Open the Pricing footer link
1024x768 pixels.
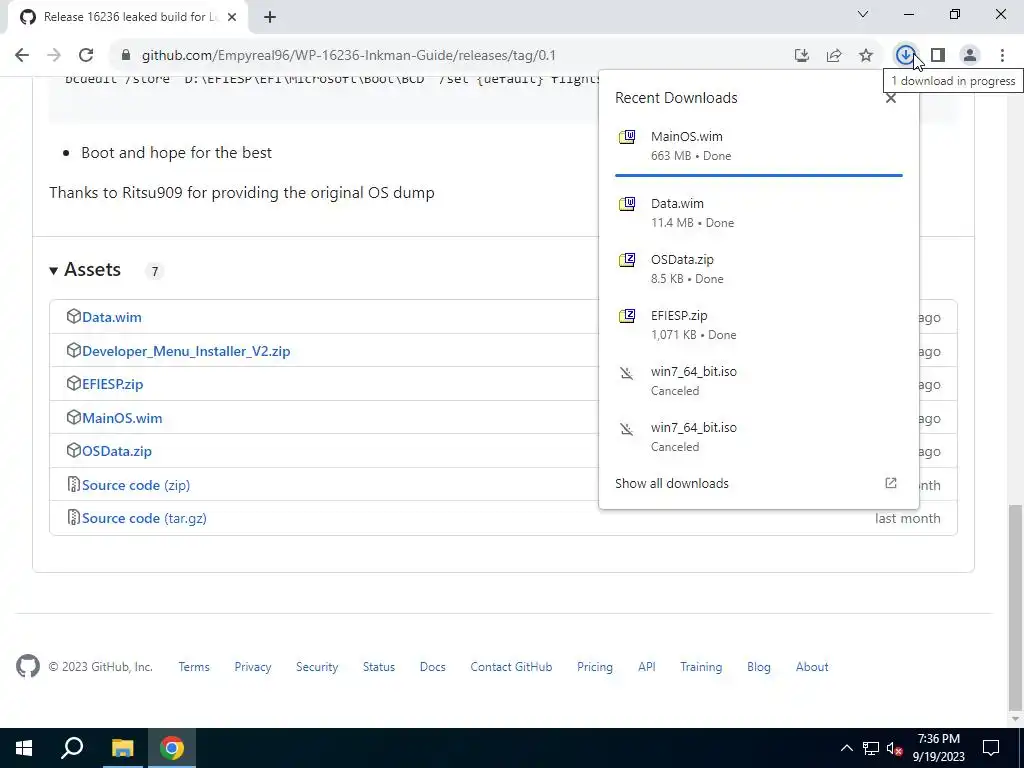tap(594, 667)
